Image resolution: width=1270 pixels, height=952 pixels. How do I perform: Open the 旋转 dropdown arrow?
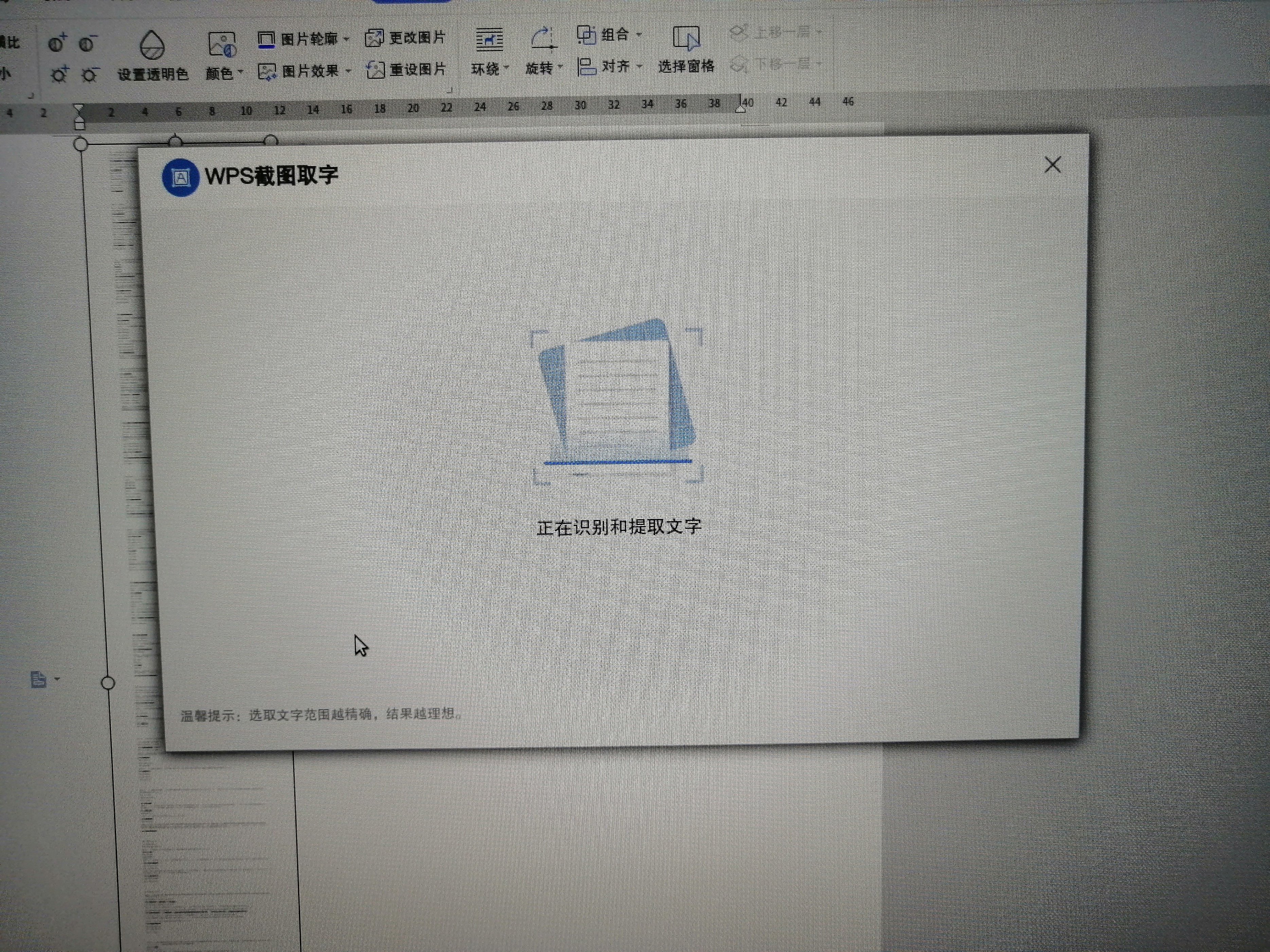pos(560,67)
